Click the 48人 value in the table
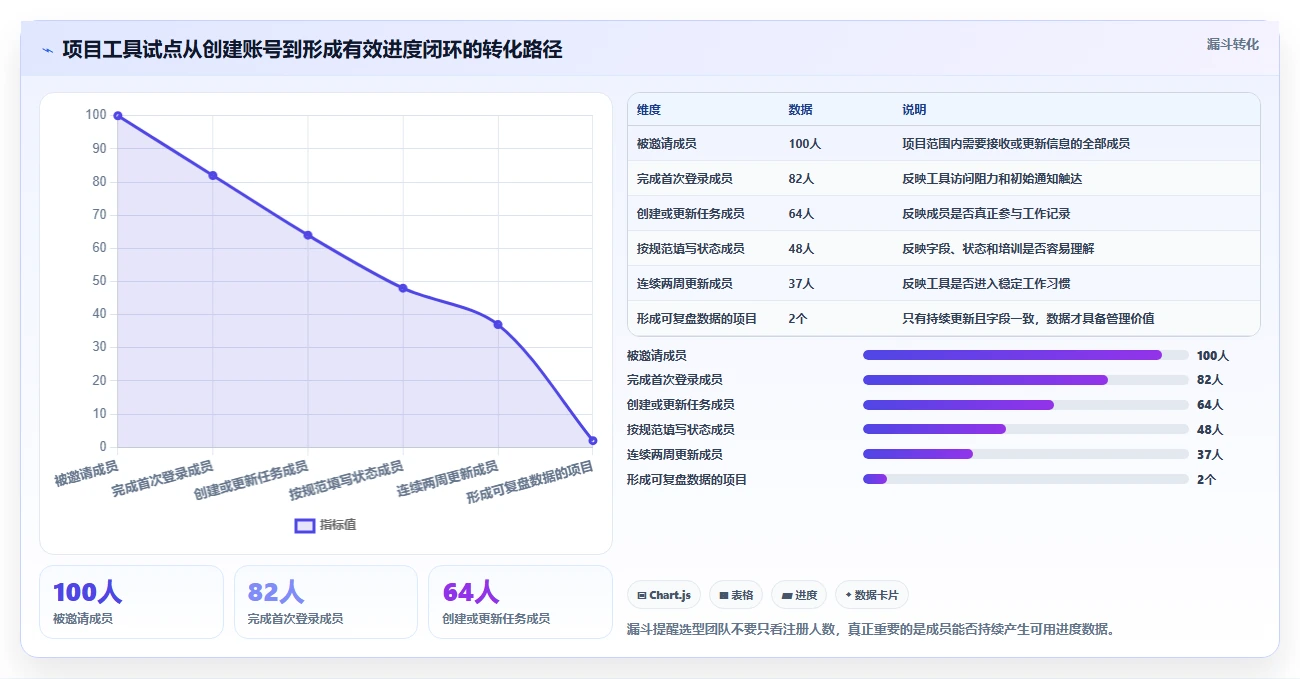 [801, 249]
